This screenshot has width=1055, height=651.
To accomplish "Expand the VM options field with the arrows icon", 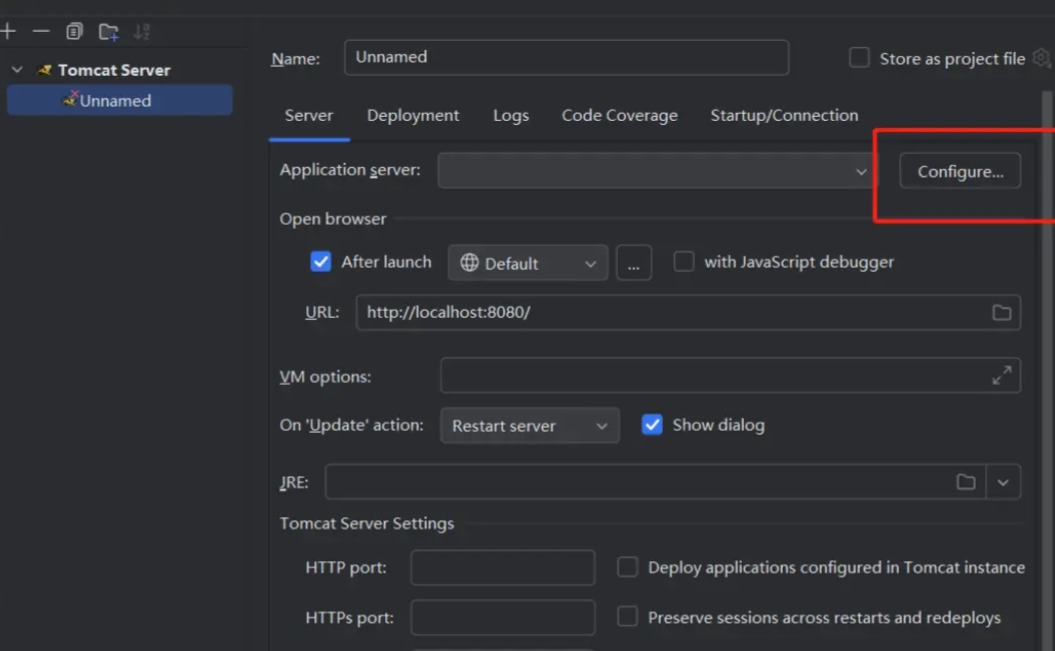I will pyautogui.click(x=1002, y=375).
